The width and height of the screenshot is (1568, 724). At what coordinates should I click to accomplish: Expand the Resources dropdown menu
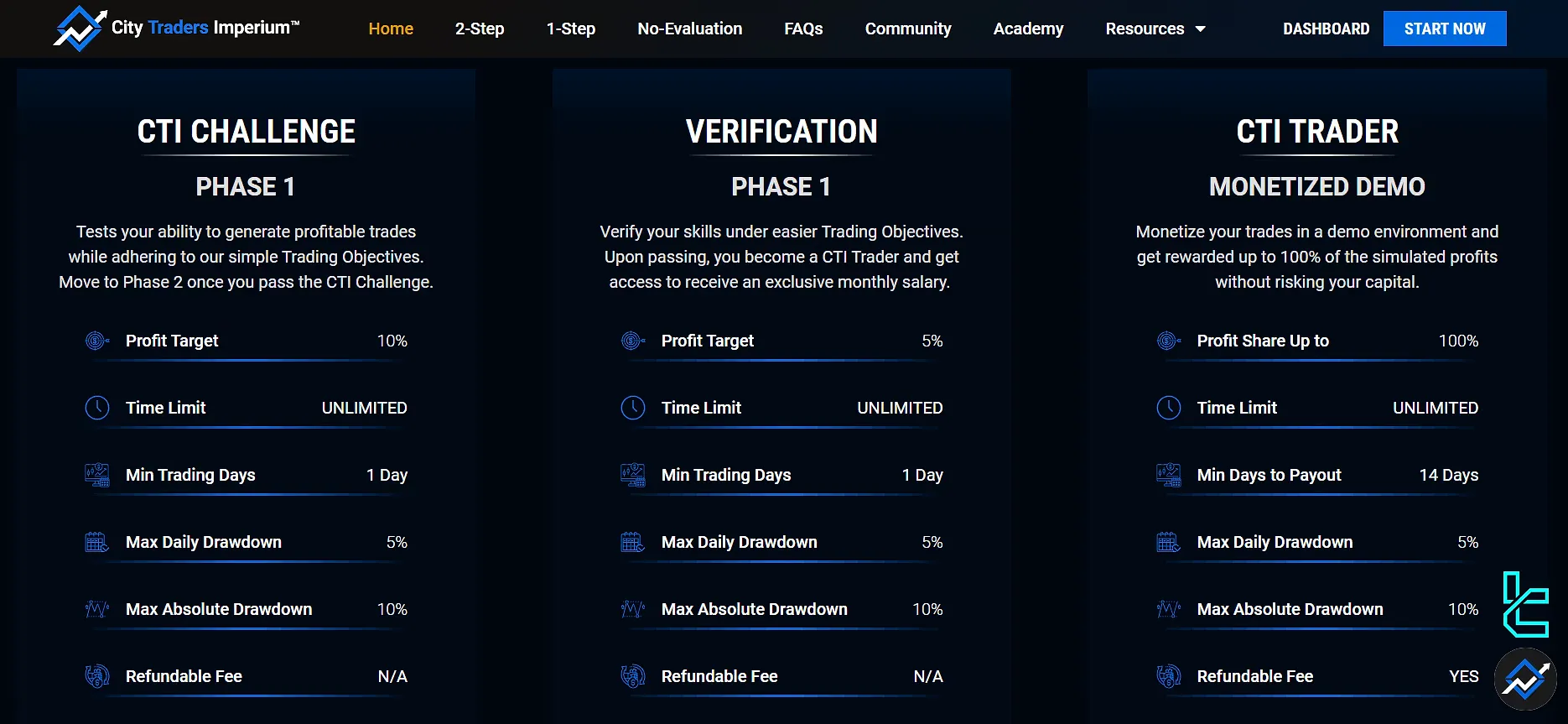click(x=1155, y=29)
